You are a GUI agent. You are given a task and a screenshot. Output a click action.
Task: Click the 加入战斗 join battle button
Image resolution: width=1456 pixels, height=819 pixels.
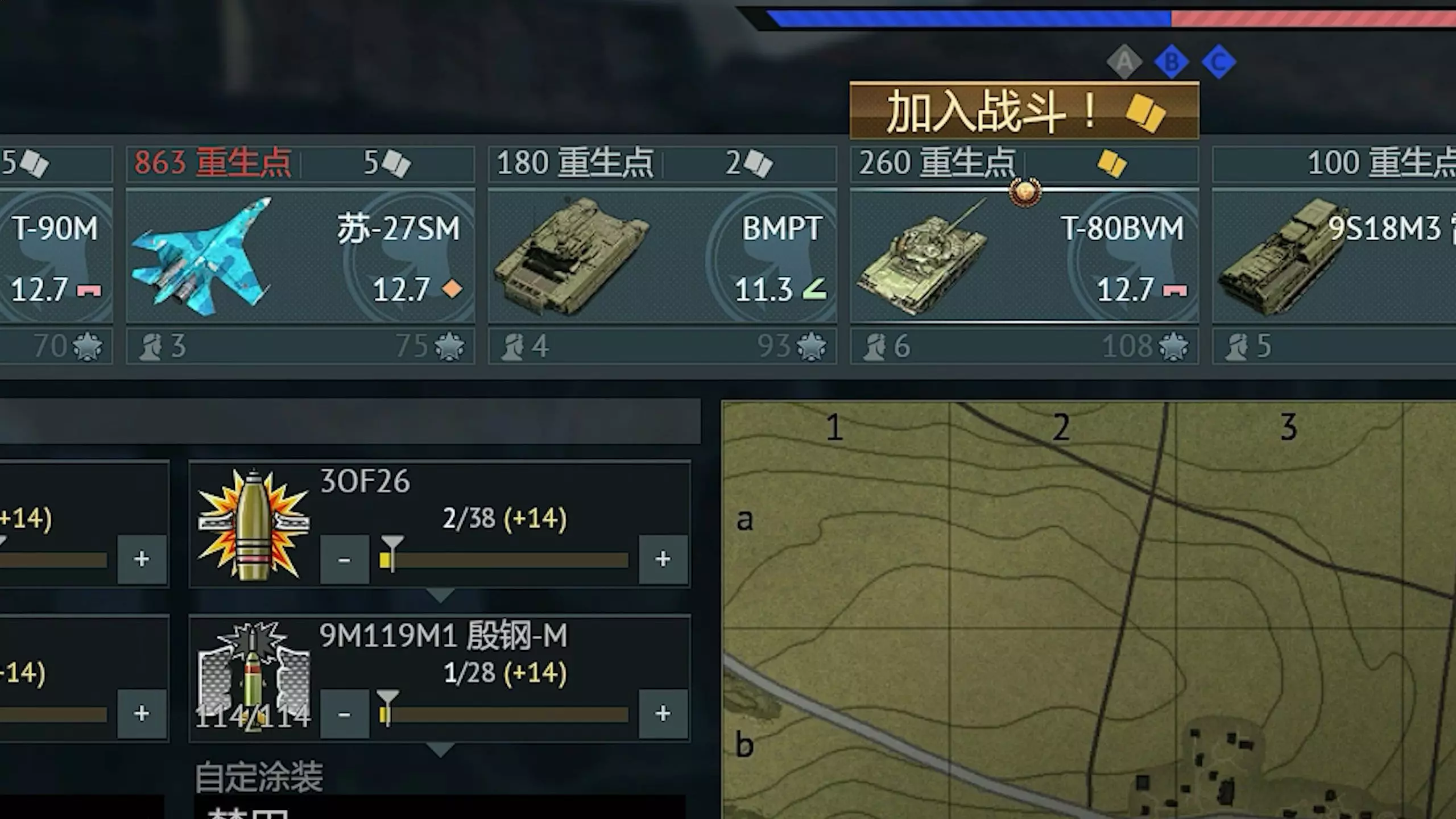(1024, 110)
